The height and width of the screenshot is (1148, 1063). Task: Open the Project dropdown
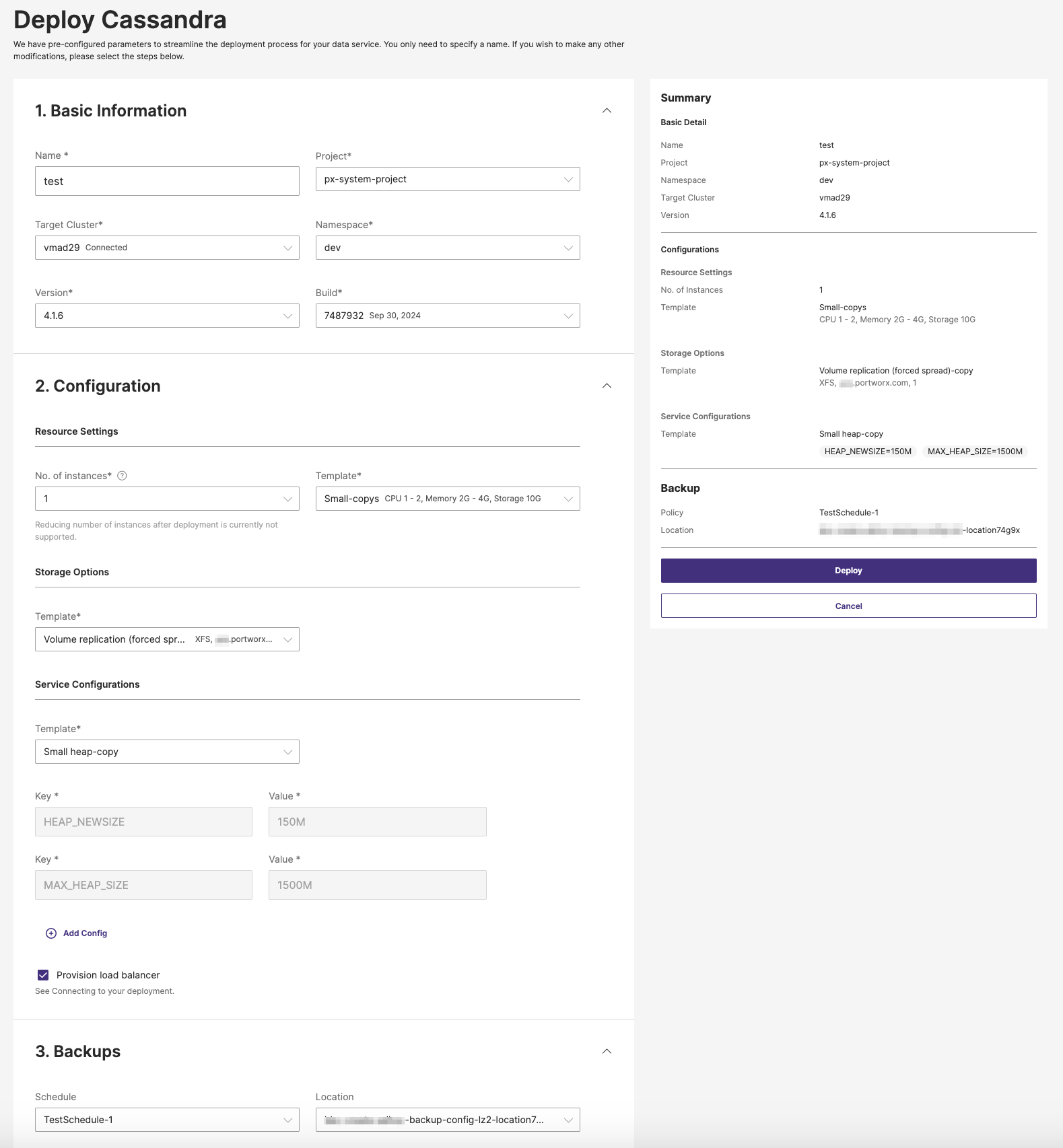coord(448,179)
